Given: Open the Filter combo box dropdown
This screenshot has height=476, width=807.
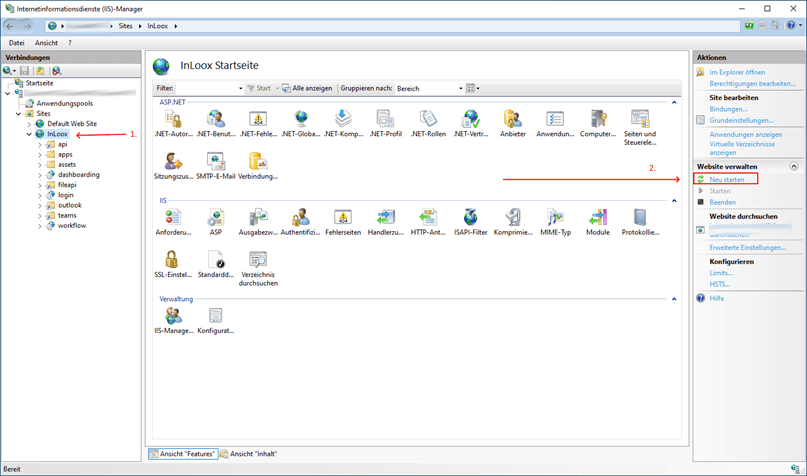Looking at the screenshot, I should [240, 89].
